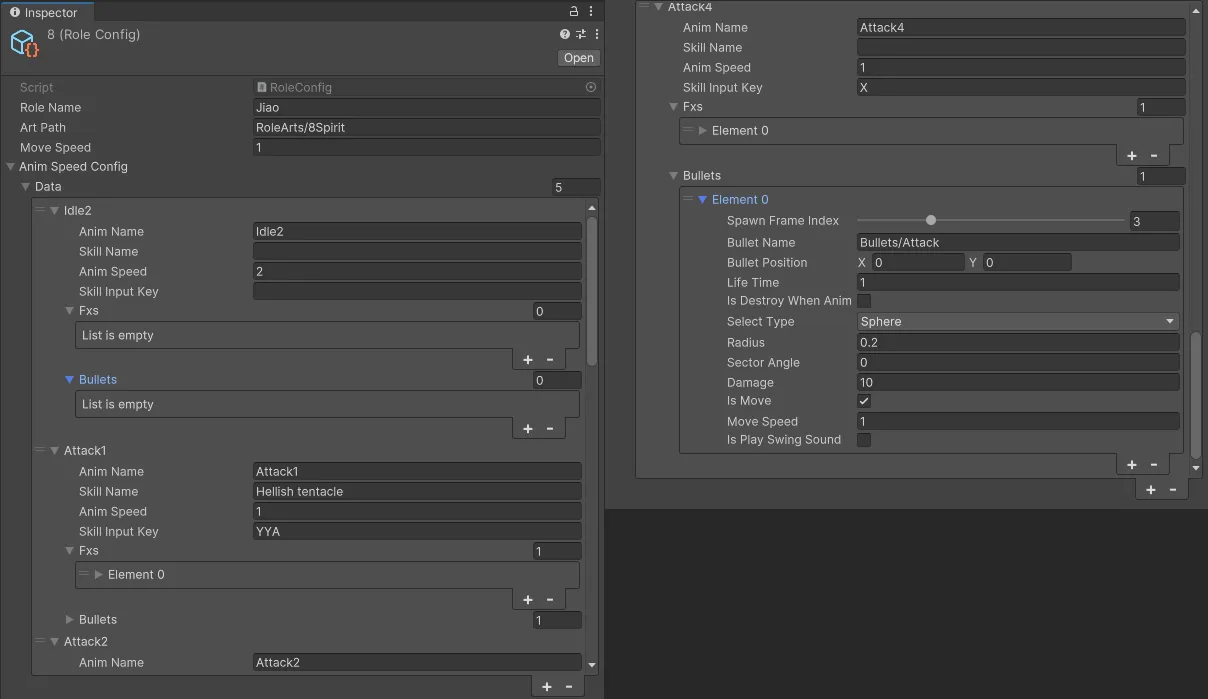Screen dimensions: 1208x699
Task: Remove an element from Idle2 Fxs list
Action: click(x=550, y=359)
